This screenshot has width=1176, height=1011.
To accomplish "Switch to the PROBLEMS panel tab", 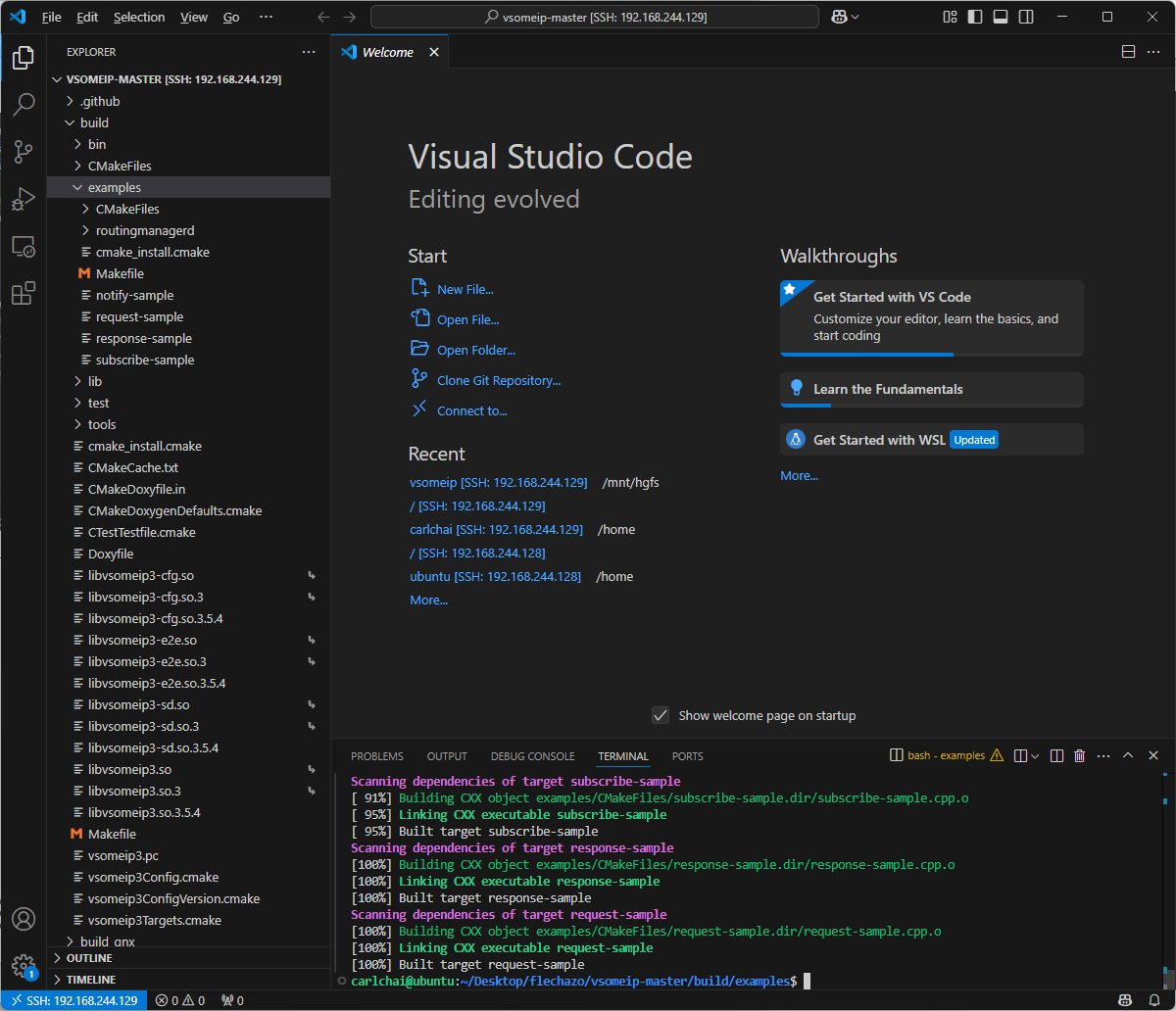I will click(x=377, y=756).
